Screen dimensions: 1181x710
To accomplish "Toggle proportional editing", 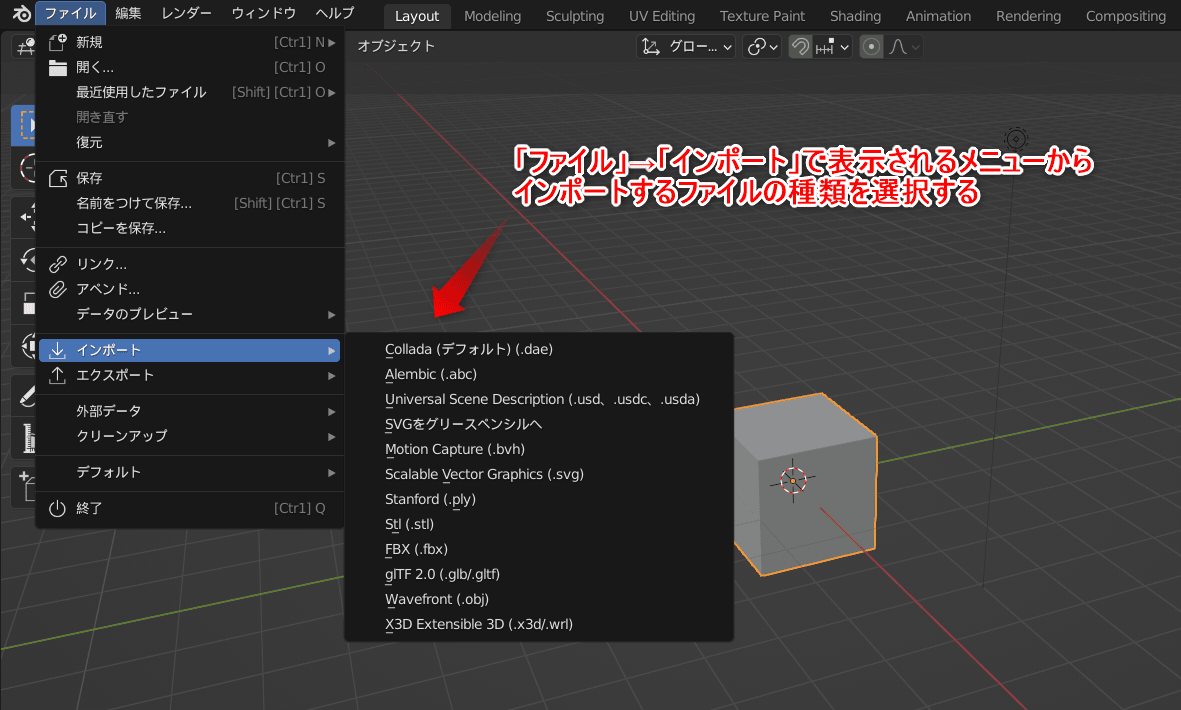I will click(872, 46).
